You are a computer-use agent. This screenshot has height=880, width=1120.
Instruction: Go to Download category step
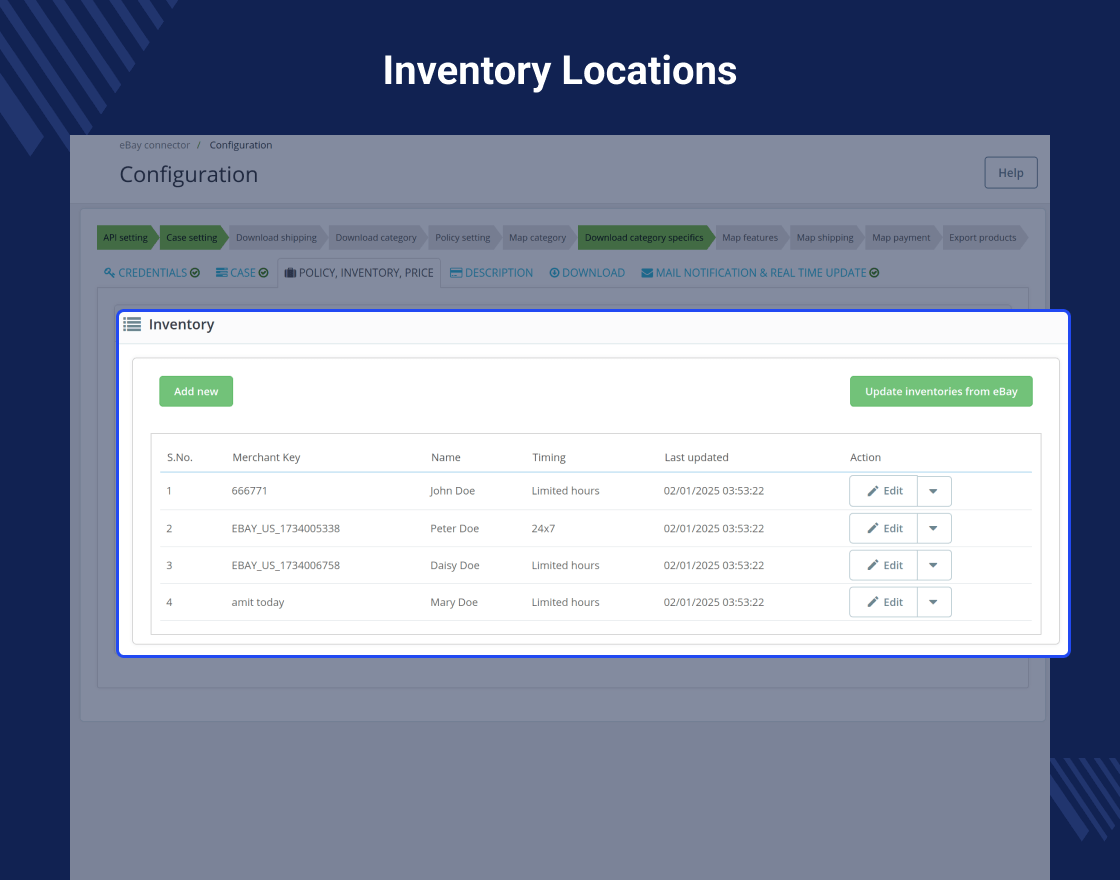376,238
